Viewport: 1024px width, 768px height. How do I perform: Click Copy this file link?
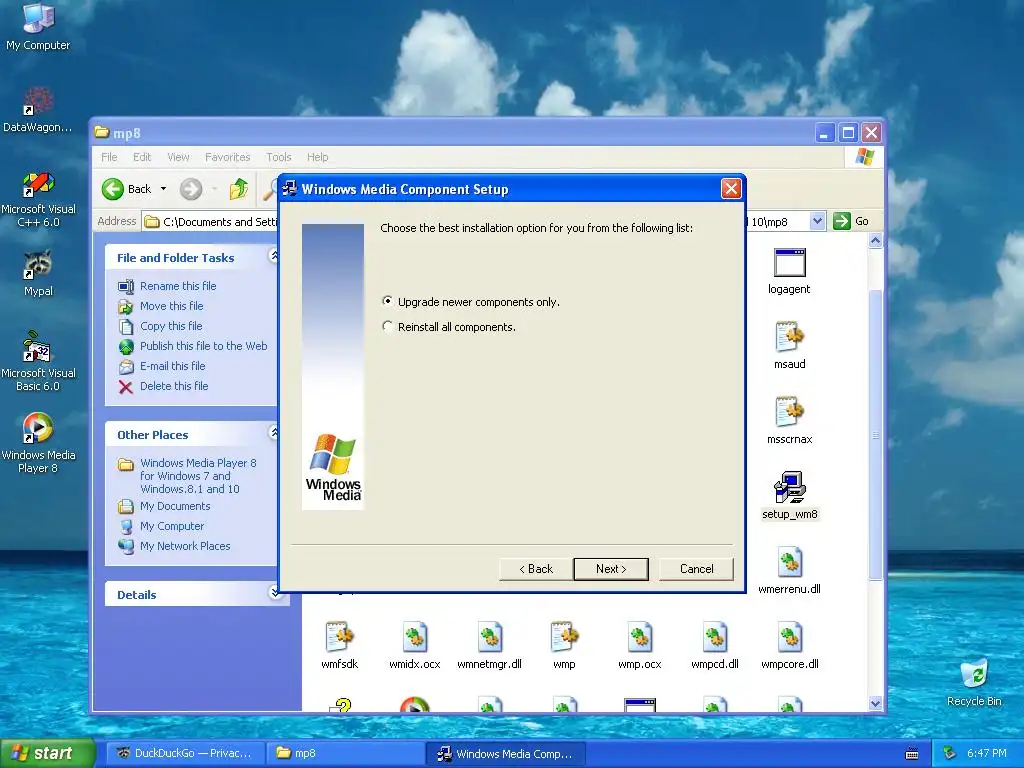point(171,326)
